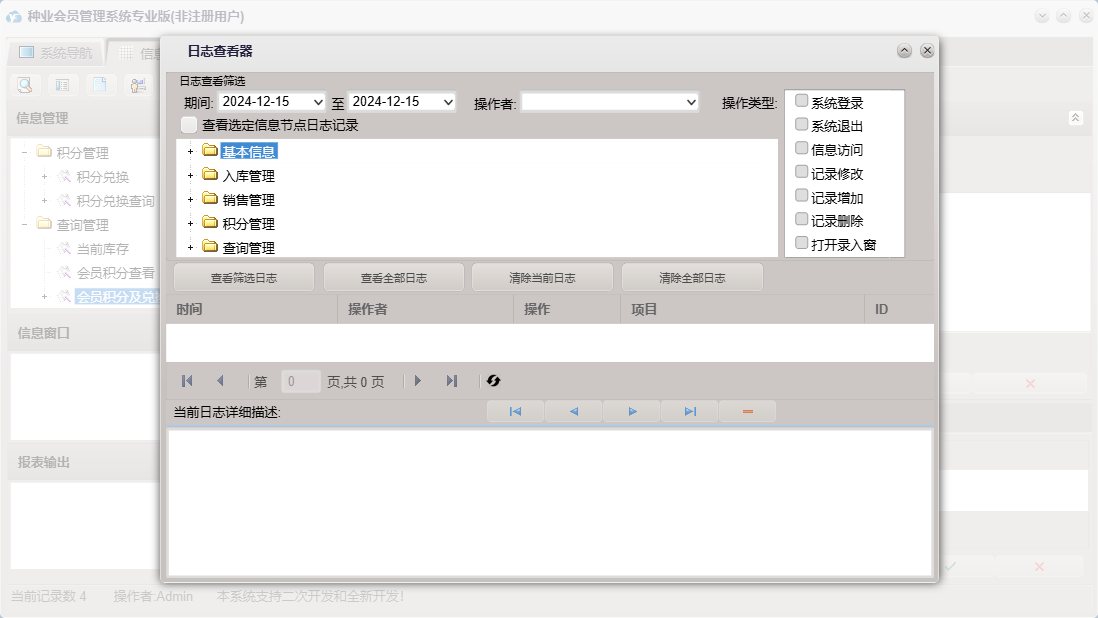Open the start date dropdown

pos(318,102)
